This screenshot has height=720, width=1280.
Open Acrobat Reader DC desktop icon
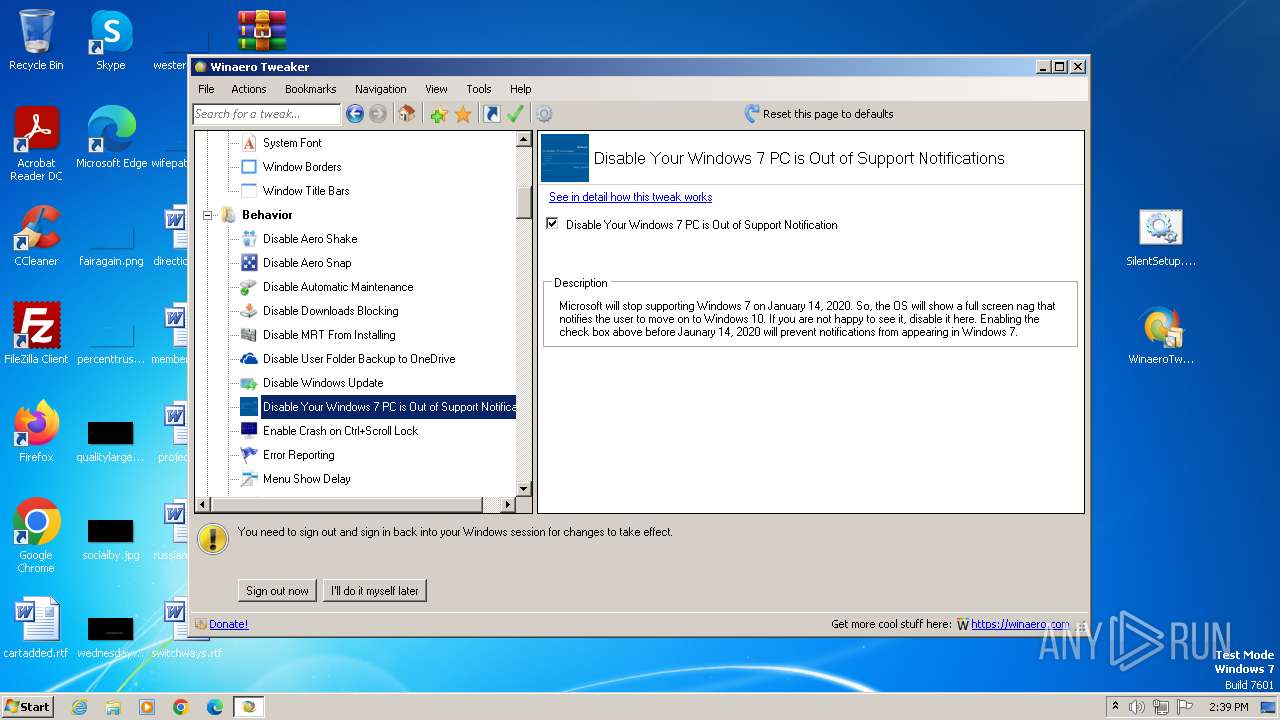(36, 143)
